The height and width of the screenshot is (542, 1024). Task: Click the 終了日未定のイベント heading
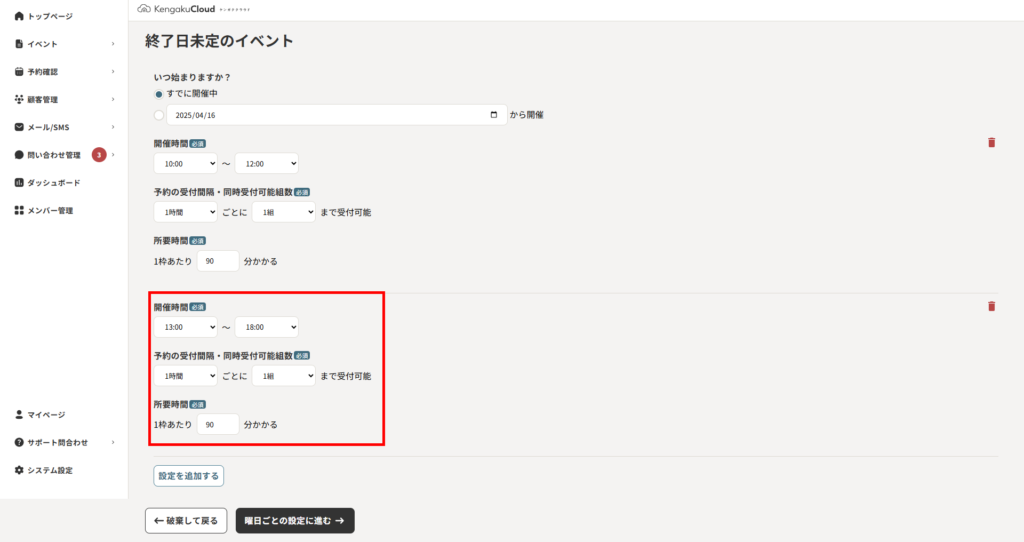219,41
